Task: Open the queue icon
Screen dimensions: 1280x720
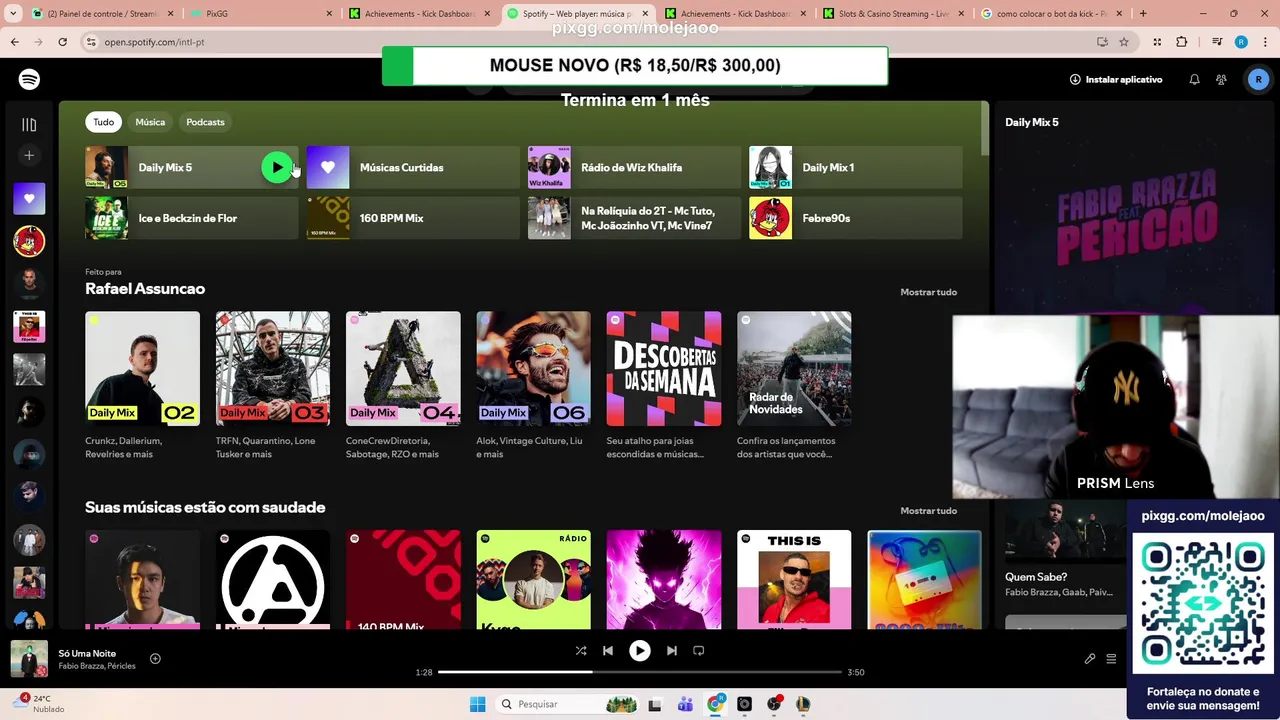Action: coord(1111,659)
